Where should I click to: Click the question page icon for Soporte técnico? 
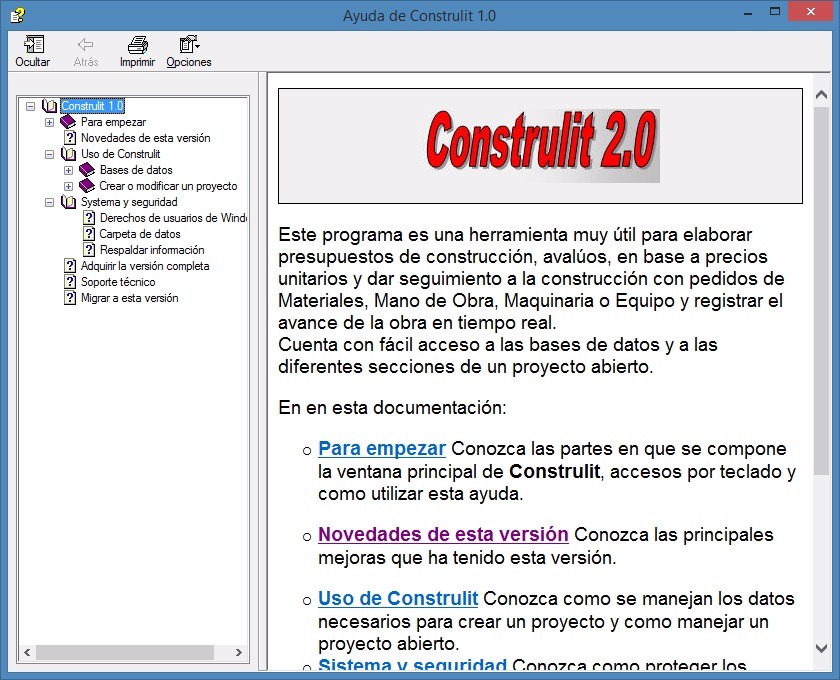pyautogui.click(x=70, y=282)
